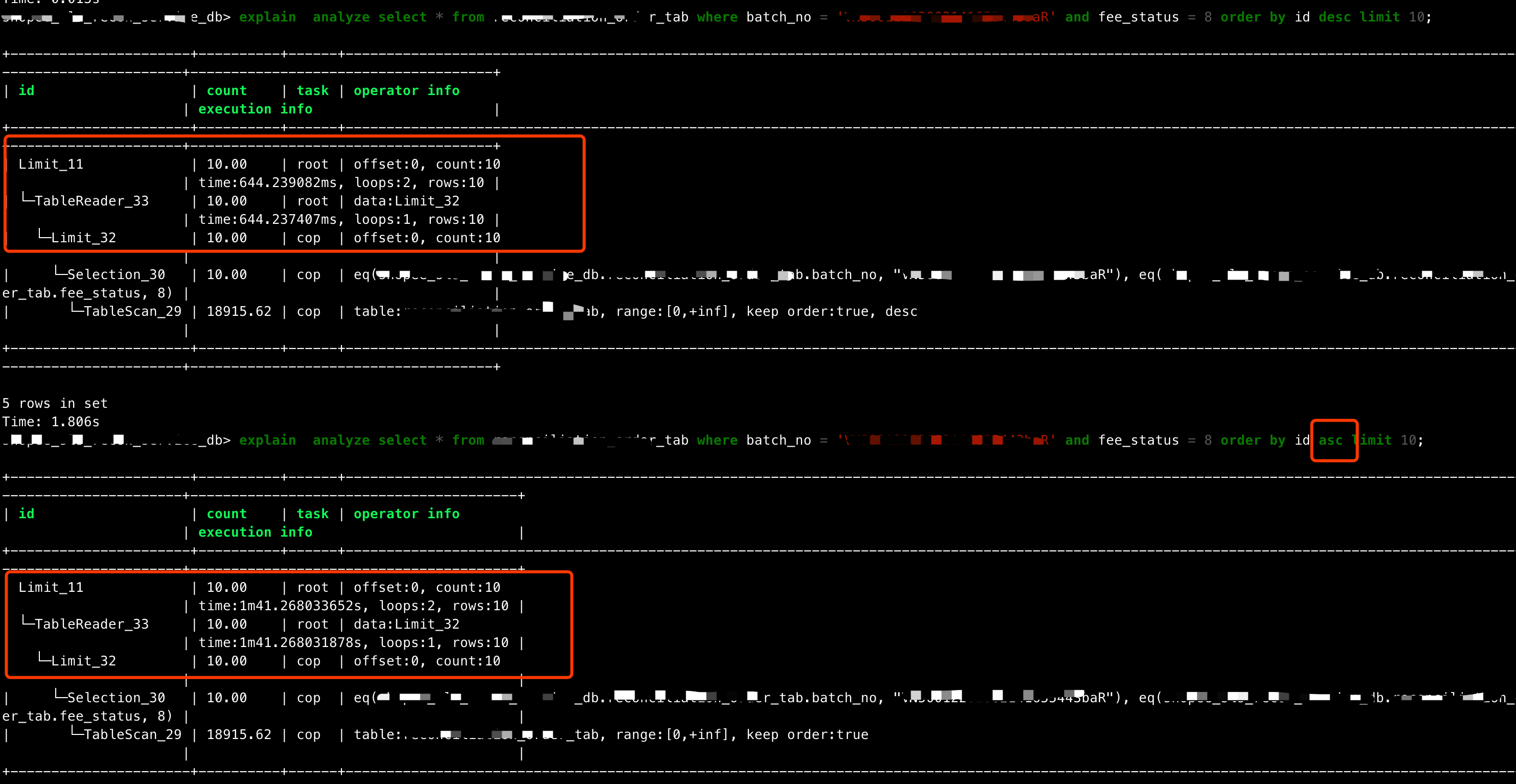Screen dimensions: 1516x784
Task: Click the 'Time: 1.806s' output line
Action: point(51,422)
